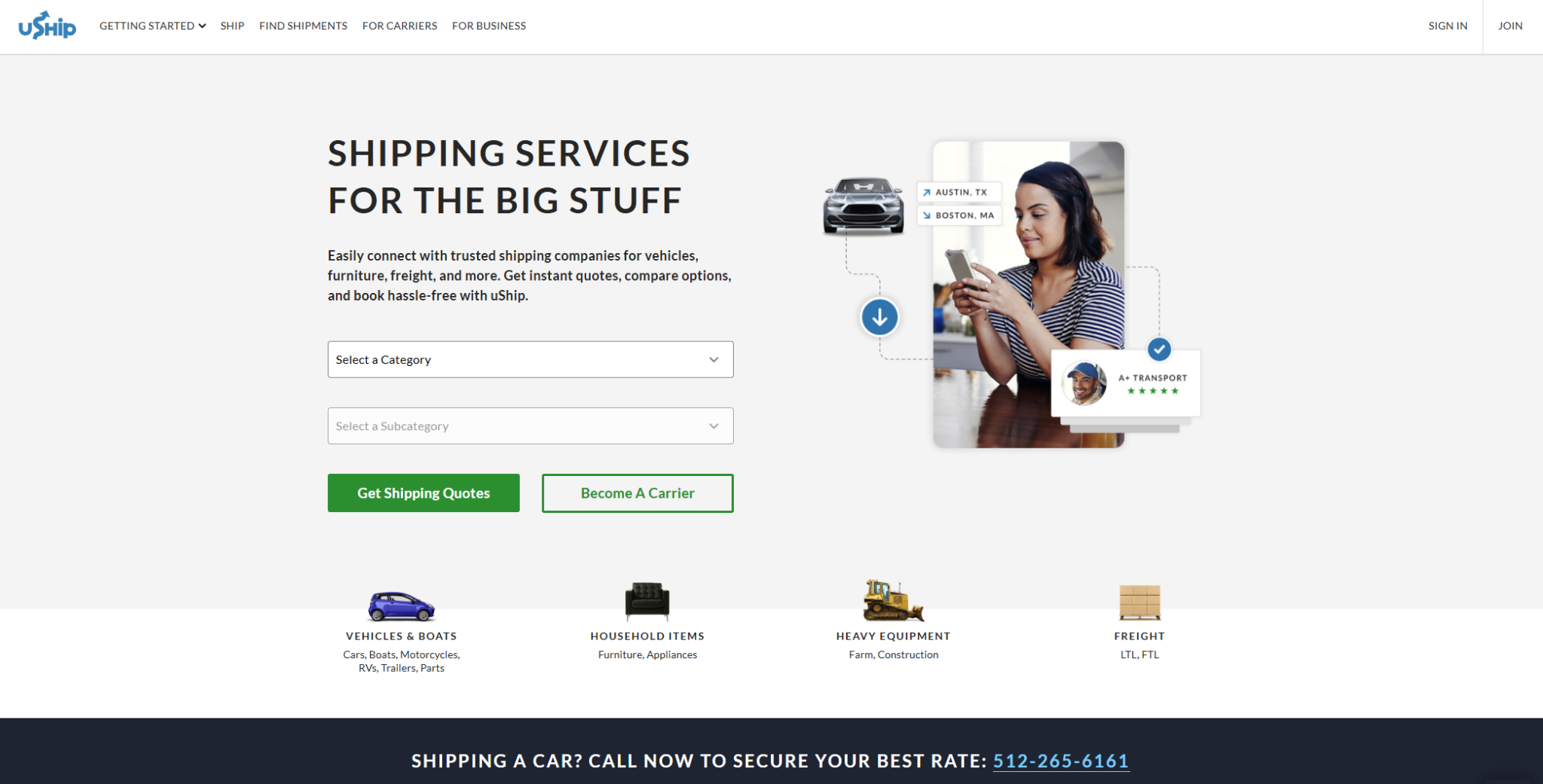Image resolution: width=1543 pixels, height=784 pixels.
Task: Click Sign In link
Action: 1447,26
